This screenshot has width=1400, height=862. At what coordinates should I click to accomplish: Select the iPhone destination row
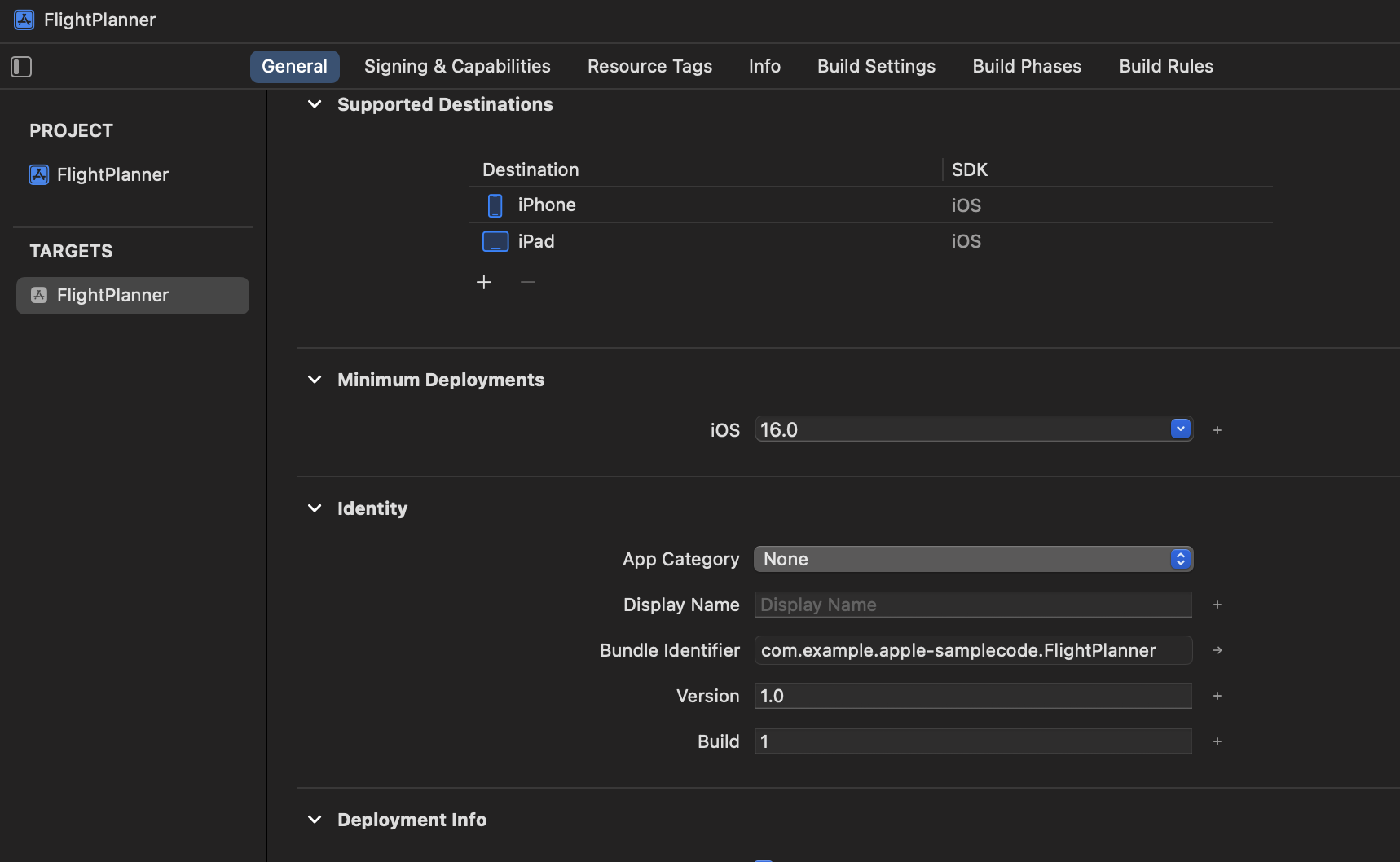pos(546,205)
